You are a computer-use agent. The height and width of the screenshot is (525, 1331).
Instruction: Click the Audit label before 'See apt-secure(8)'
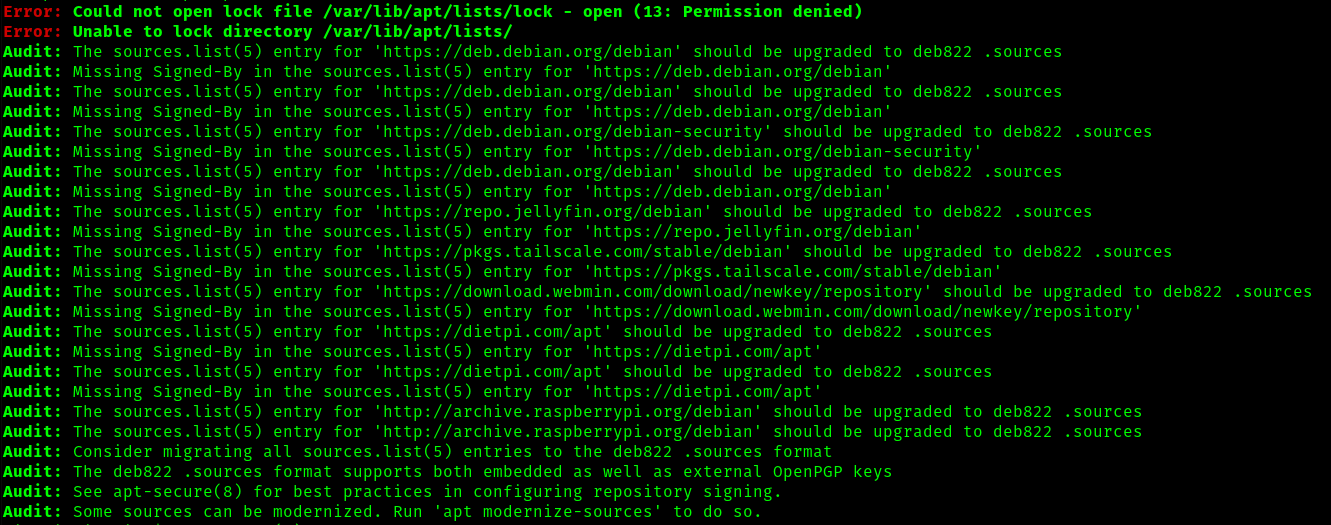point(32,492)
